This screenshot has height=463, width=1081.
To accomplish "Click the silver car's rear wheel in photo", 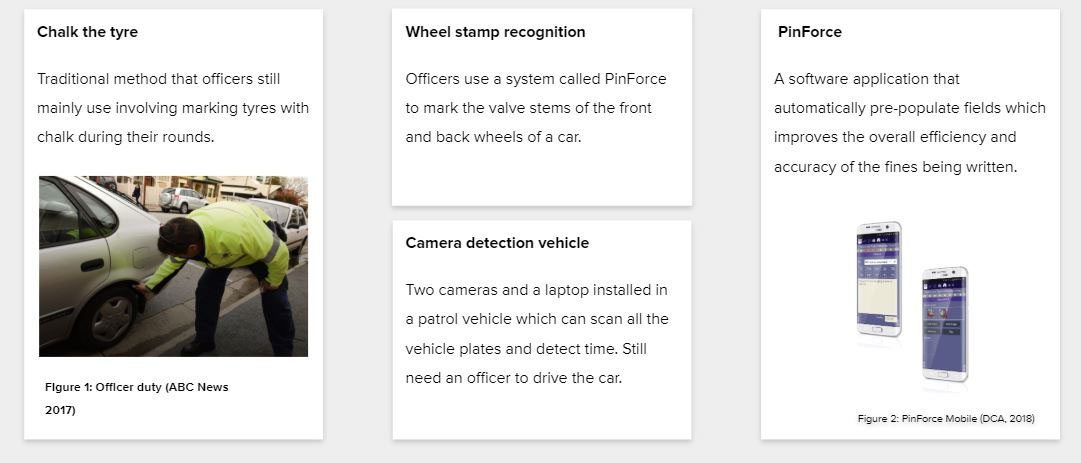I will tap(113, 318).
